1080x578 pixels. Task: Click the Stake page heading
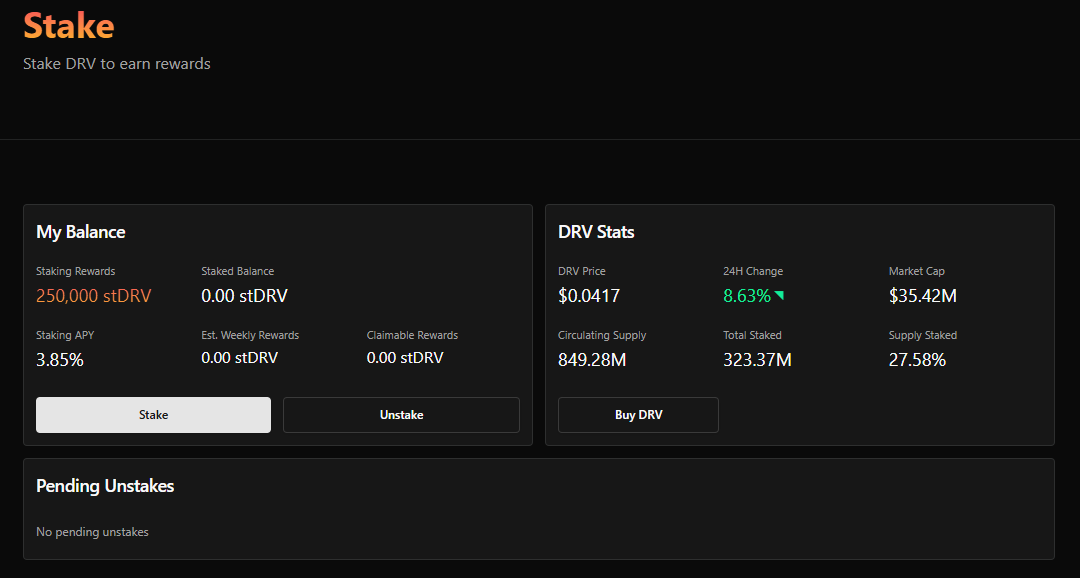[68, 27]
